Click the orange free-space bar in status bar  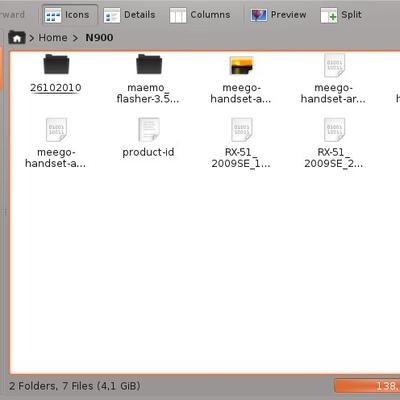(367, 386)
